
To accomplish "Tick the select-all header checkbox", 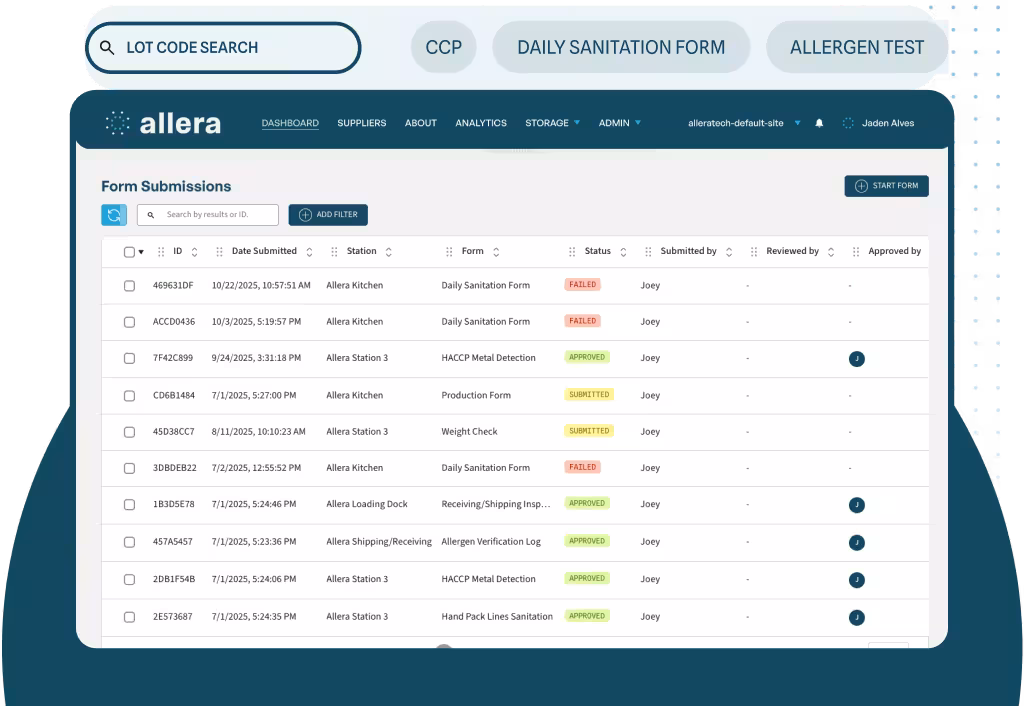I will point(129,252).
